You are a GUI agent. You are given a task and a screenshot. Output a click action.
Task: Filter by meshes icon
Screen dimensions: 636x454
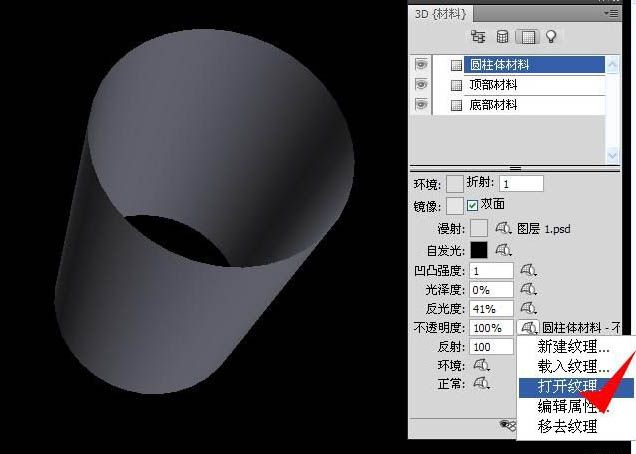point(503,37)
